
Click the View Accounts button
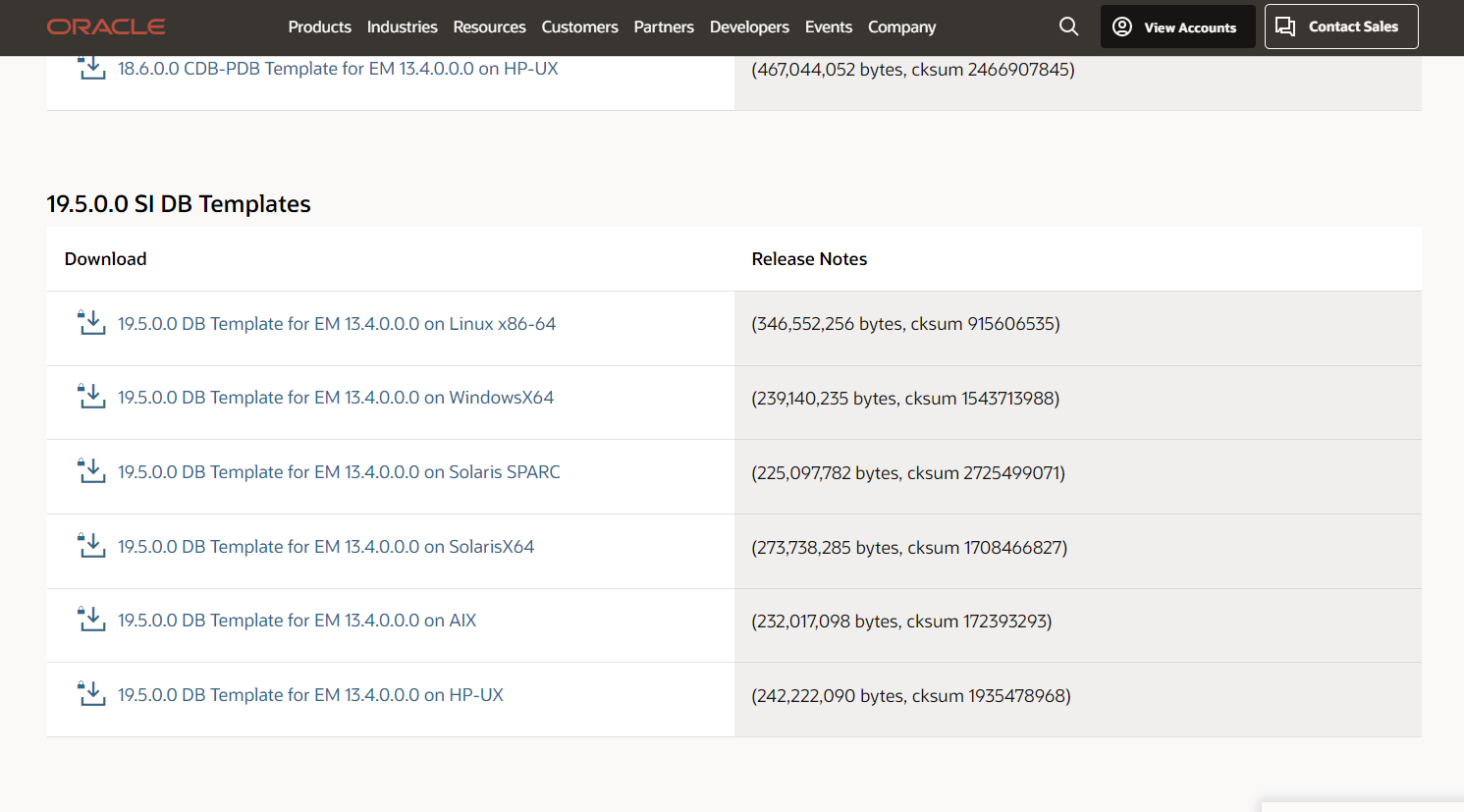(x=1177, y=27)
